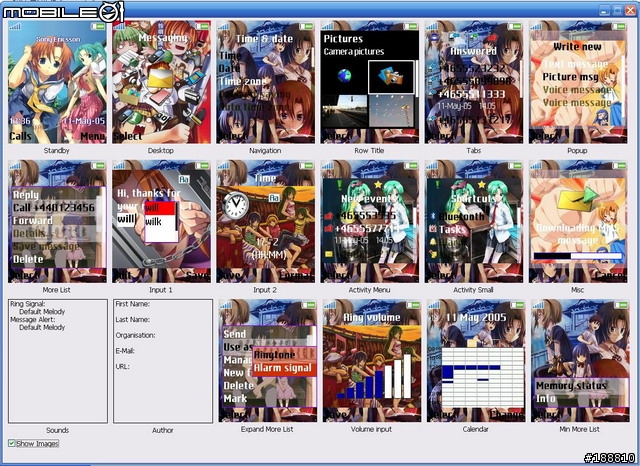Click 'Mark' in Expand More List preview

235,399
